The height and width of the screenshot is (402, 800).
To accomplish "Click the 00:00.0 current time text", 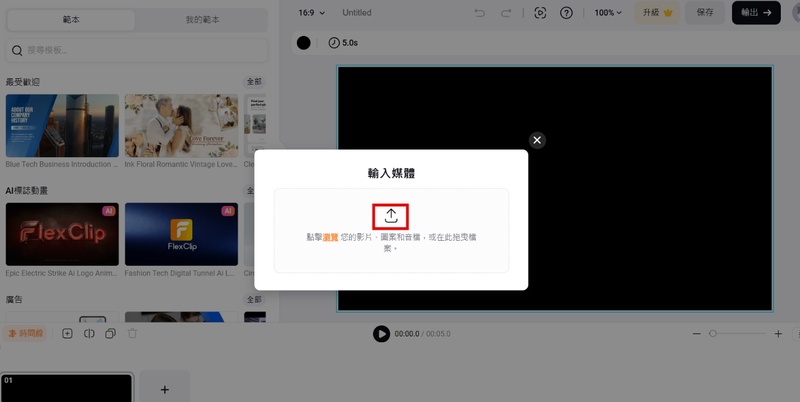I will click(x=407, y=334).
